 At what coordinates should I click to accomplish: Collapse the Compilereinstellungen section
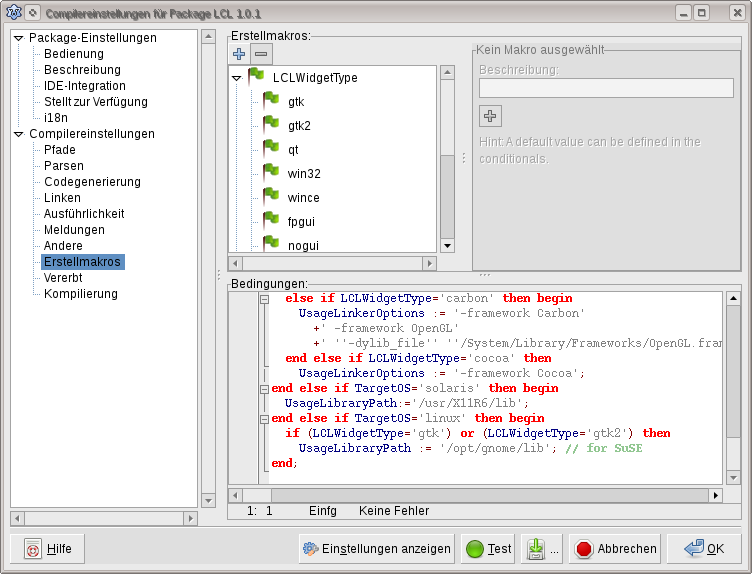point(19,134)
